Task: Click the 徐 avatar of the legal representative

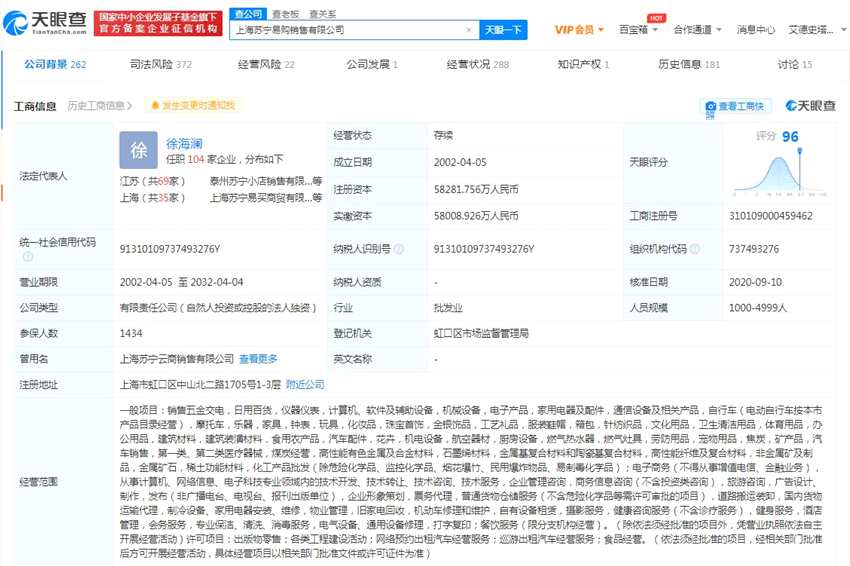Action: click(138, 150)
